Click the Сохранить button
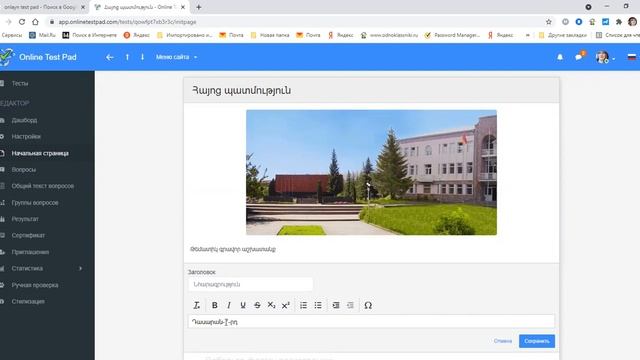This screenshot has width=640, height=360. tap(537, 341)
